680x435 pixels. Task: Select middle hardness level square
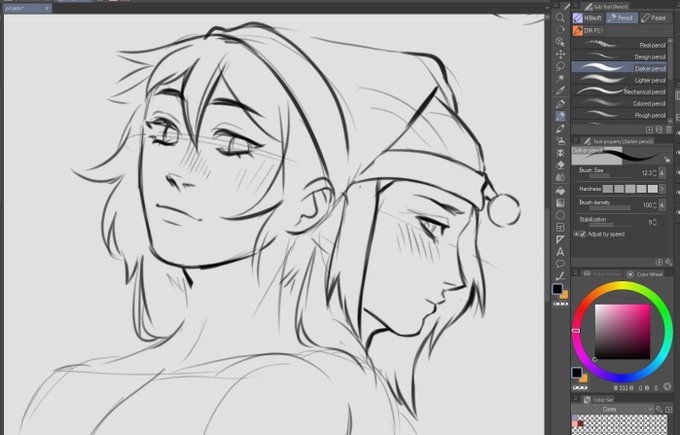(x=631, y=189)
